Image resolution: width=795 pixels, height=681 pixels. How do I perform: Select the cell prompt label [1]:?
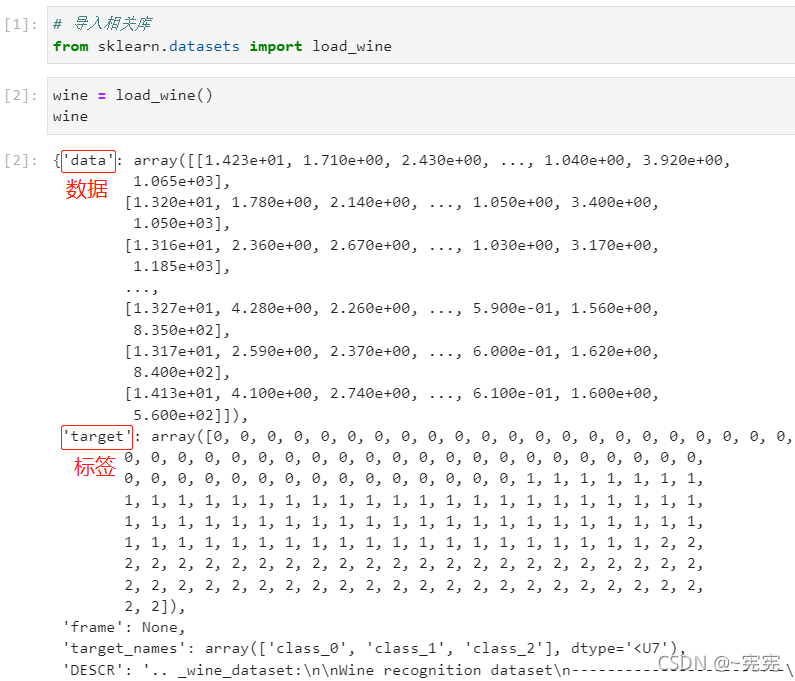21,24
